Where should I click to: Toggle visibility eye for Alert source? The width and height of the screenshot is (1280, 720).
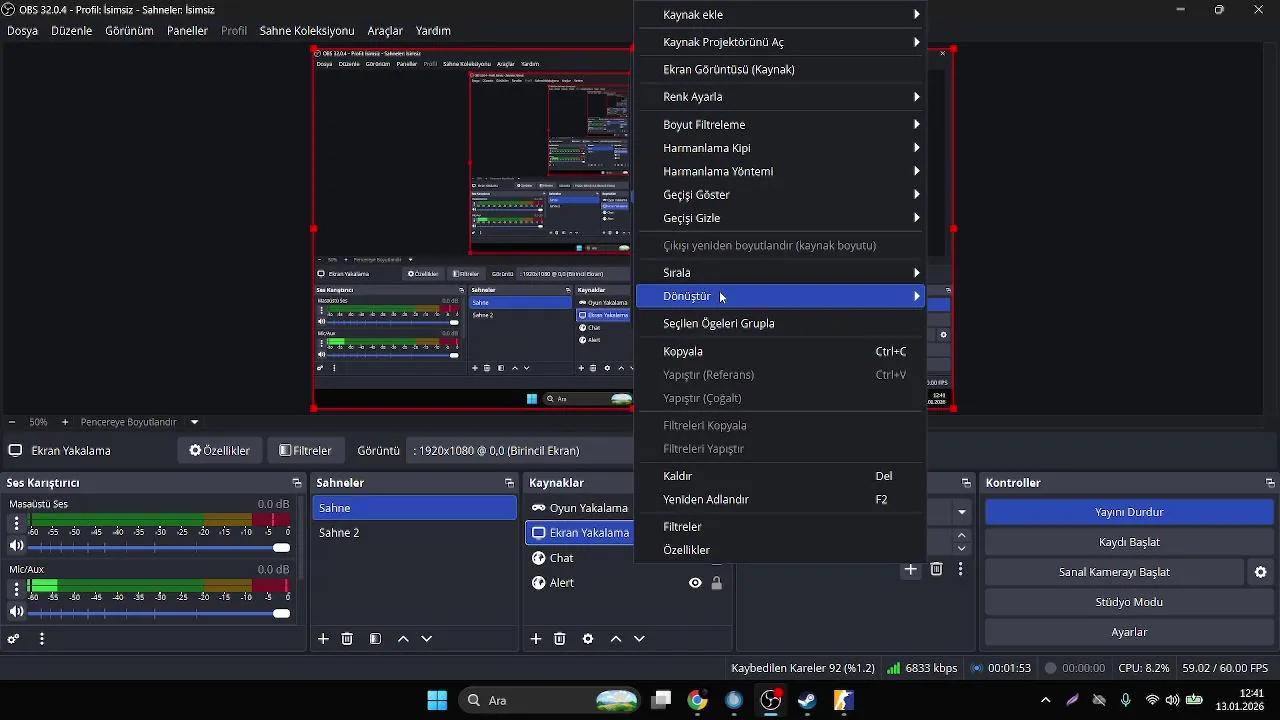(x=695, y=583)
